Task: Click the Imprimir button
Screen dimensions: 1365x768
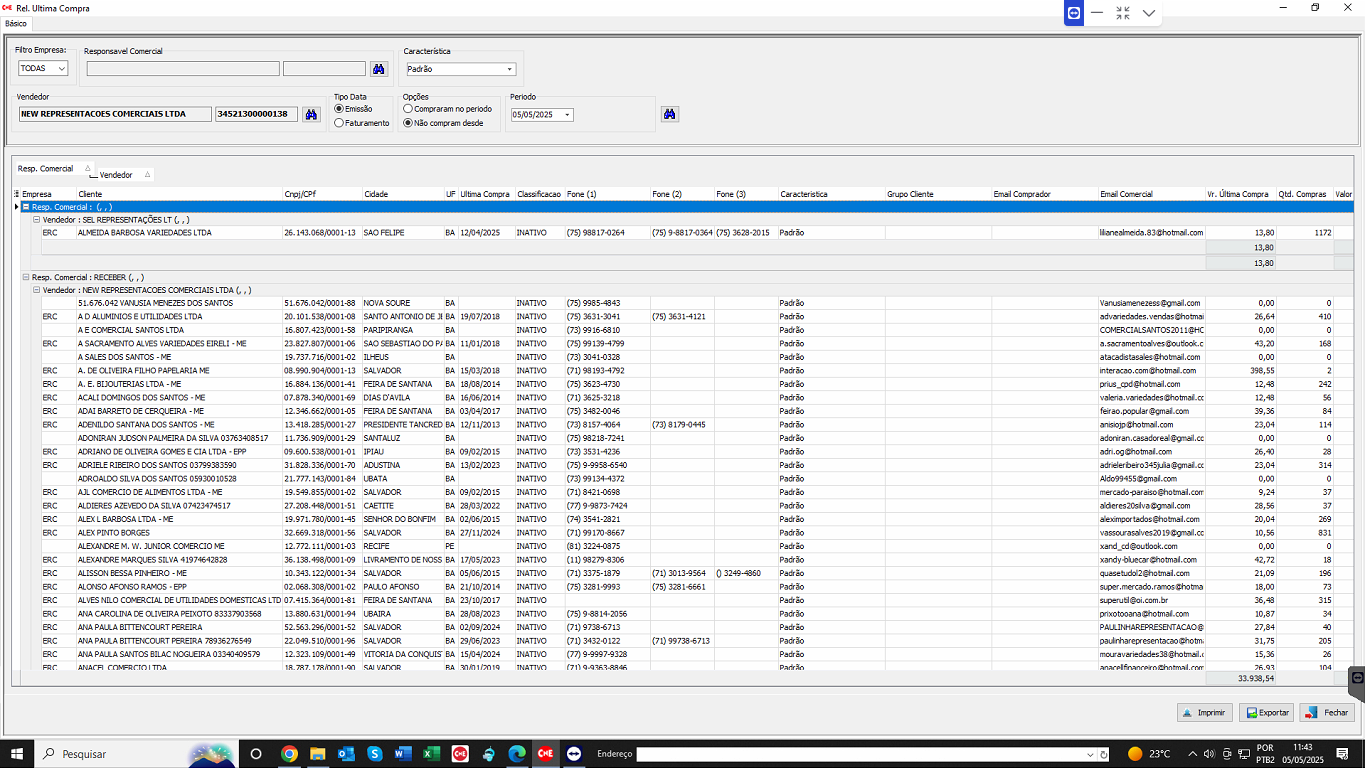Action: tap(1204, 713)
